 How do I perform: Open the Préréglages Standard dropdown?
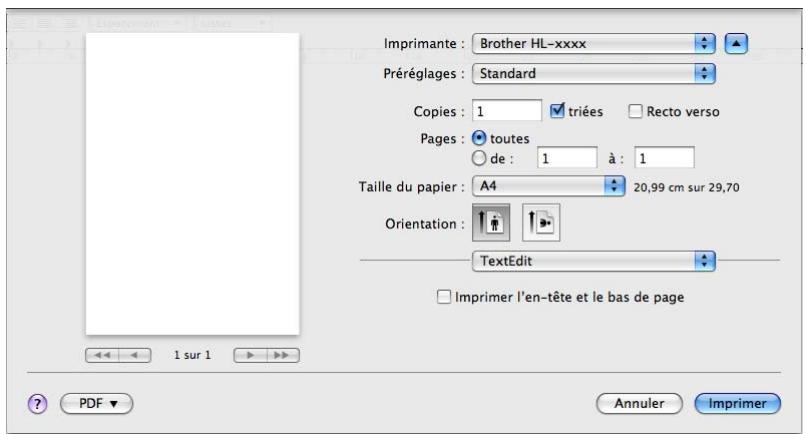[594, 74]
